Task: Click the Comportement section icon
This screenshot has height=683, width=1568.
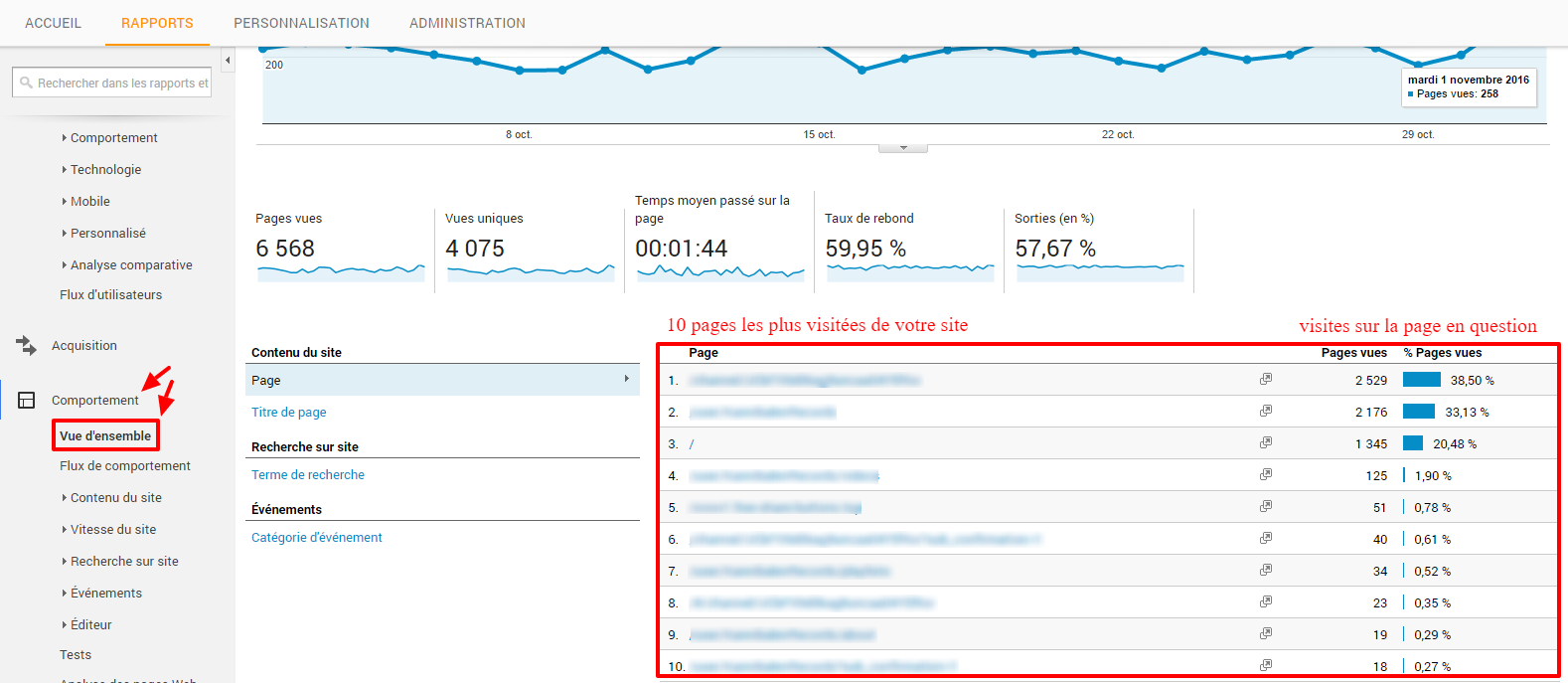Action: (27, 400)
